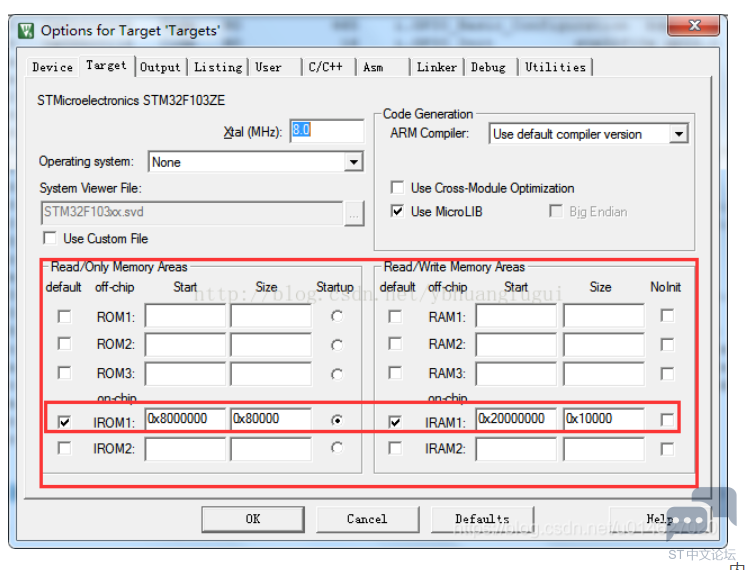Enable NoInit for RAM1
The height and width of the screenshot is (570, 745).
click(x=667, y=315)
